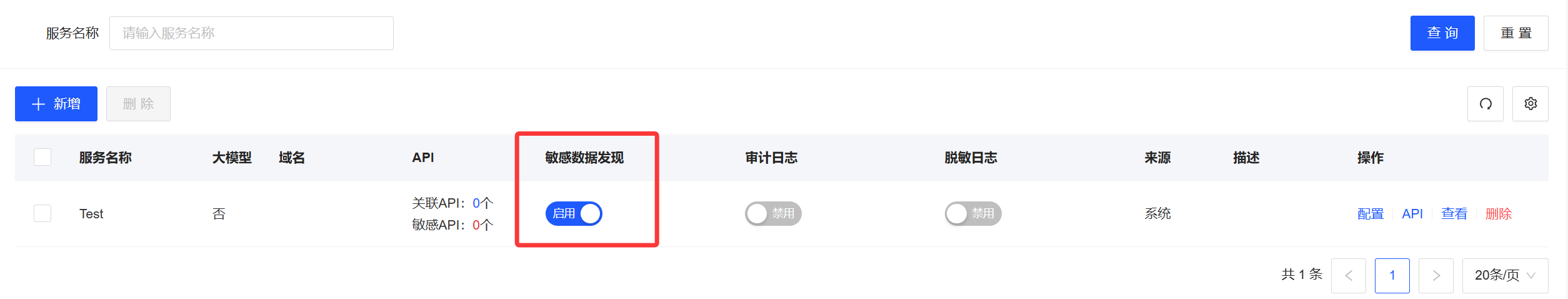Viewport: 1568px width, 299px height.
Task: Click the 查询 search button
Action: [1442, 33]
